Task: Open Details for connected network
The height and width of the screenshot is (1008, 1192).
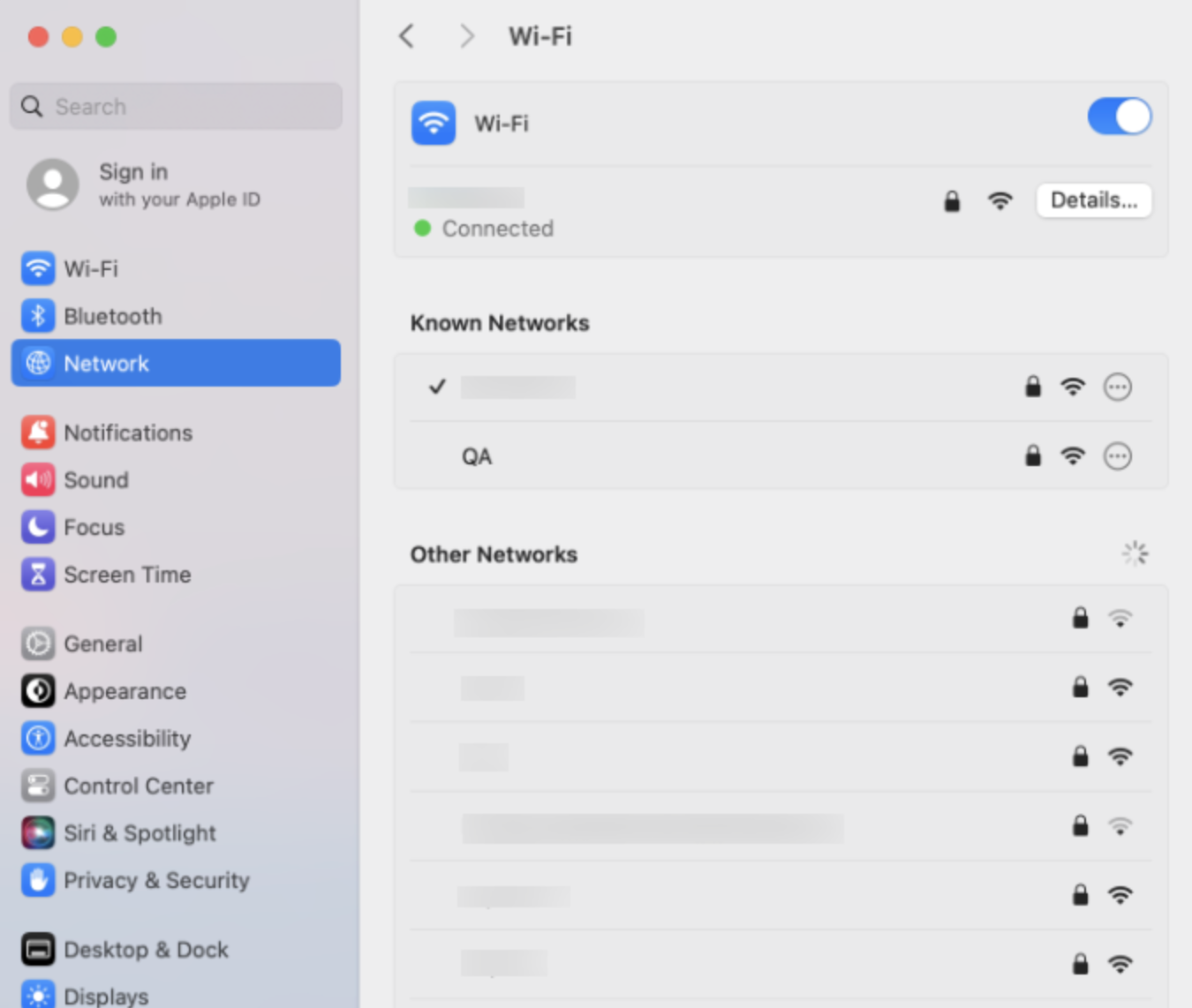Action: (1093, 200)
